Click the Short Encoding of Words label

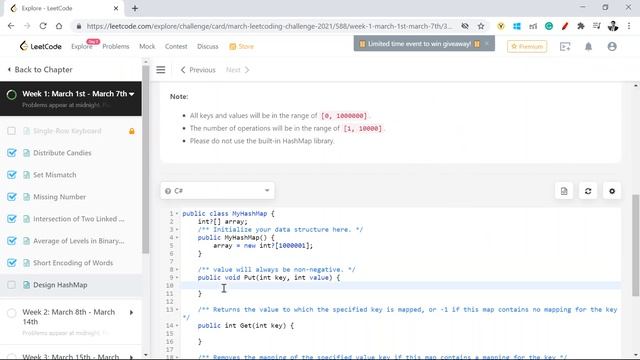coord(73,263)
